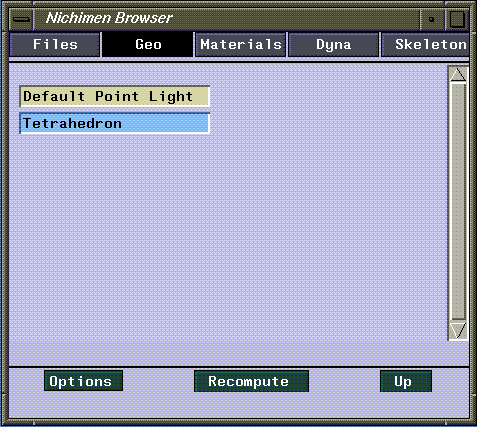Click the scrollbar down arrow
The height and width of the screenshot is (427, 477).
click(458, 331)
